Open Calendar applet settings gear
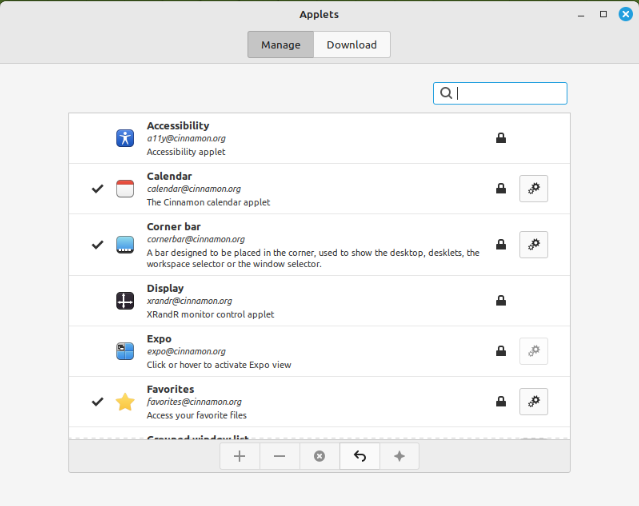This screenshot has width=639, height=506. [533, 189]
